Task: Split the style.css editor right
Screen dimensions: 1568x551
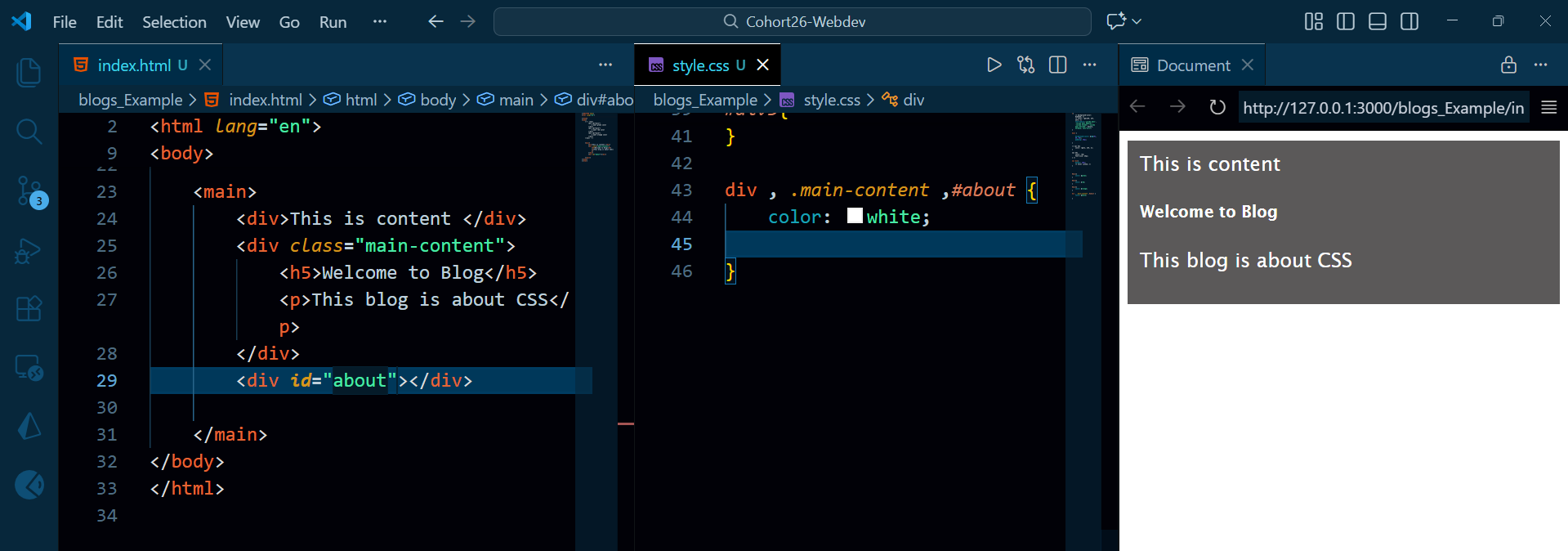Action: [x=1057, y=65]
